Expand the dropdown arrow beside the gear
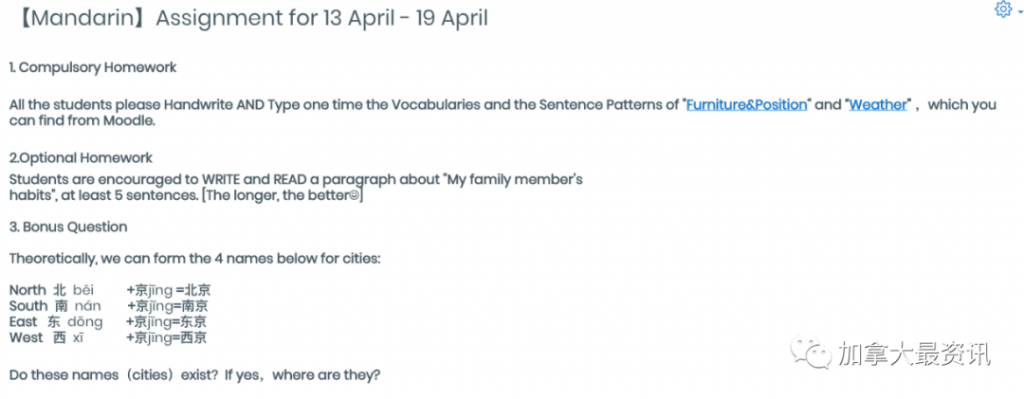Screen dimensions: 1024x399 [x=1019, y=11]
